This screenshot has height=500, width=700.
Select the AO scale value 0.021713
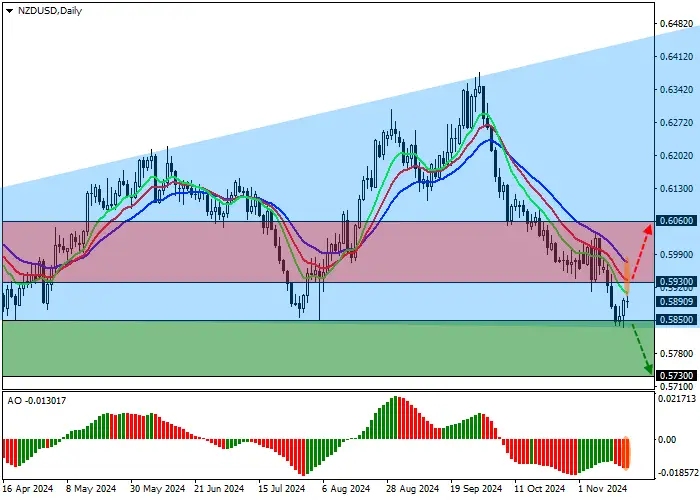[677, 399]
